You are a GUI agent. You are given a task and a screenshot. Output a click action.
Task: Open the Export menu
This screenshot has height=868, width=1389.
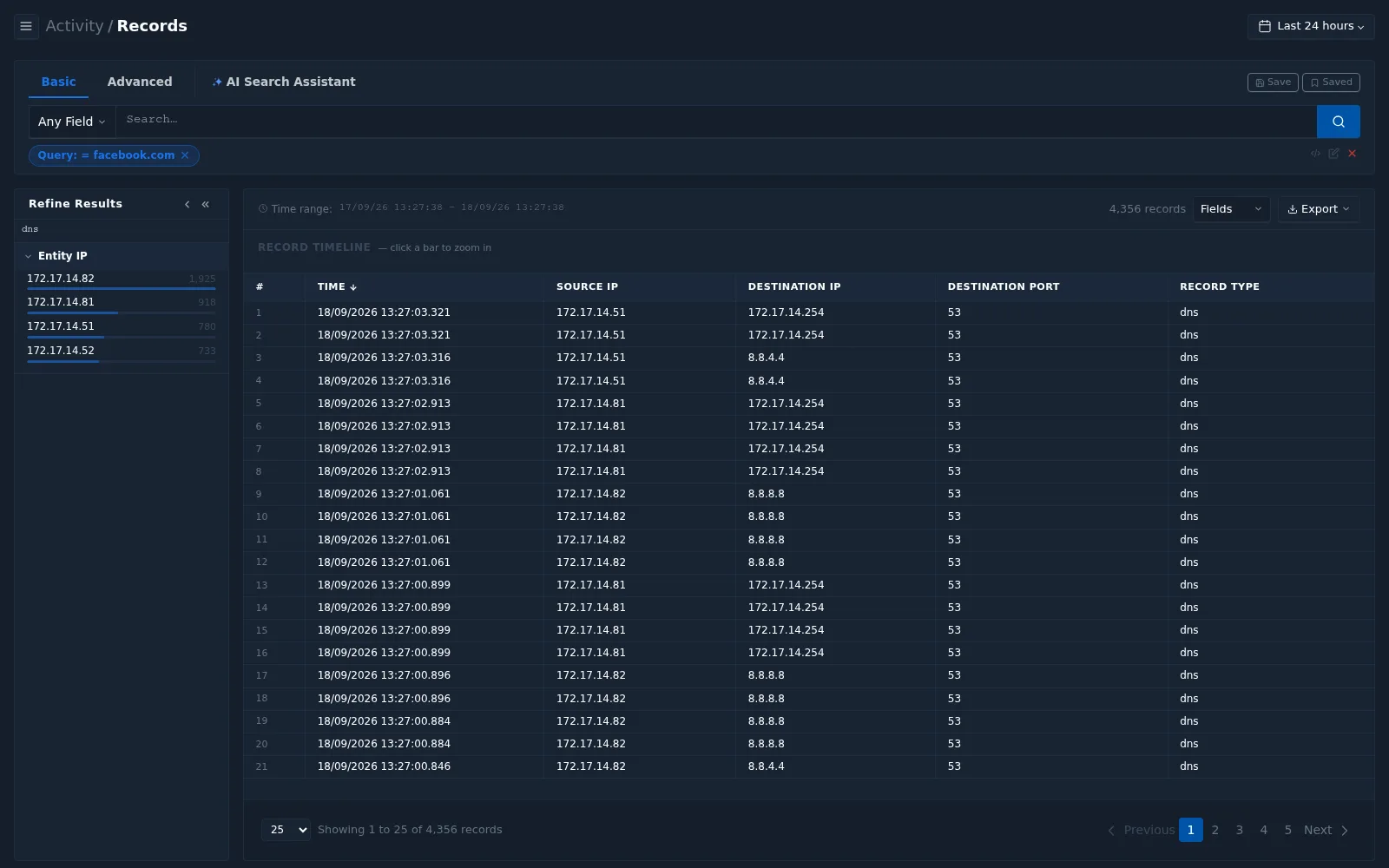click(1318, 209)
